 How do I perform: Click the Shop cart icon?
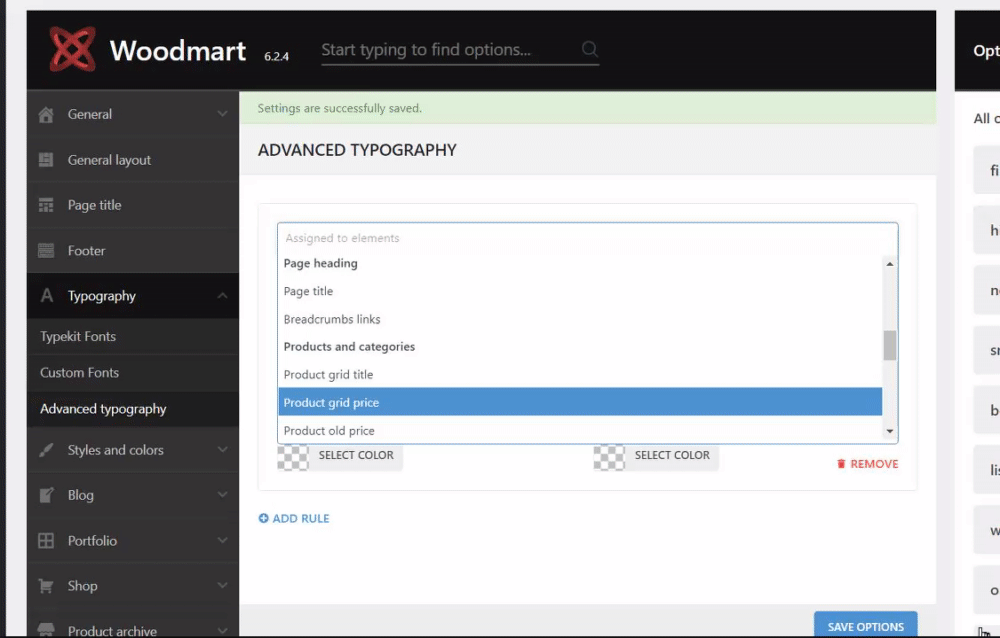point(46,586)
